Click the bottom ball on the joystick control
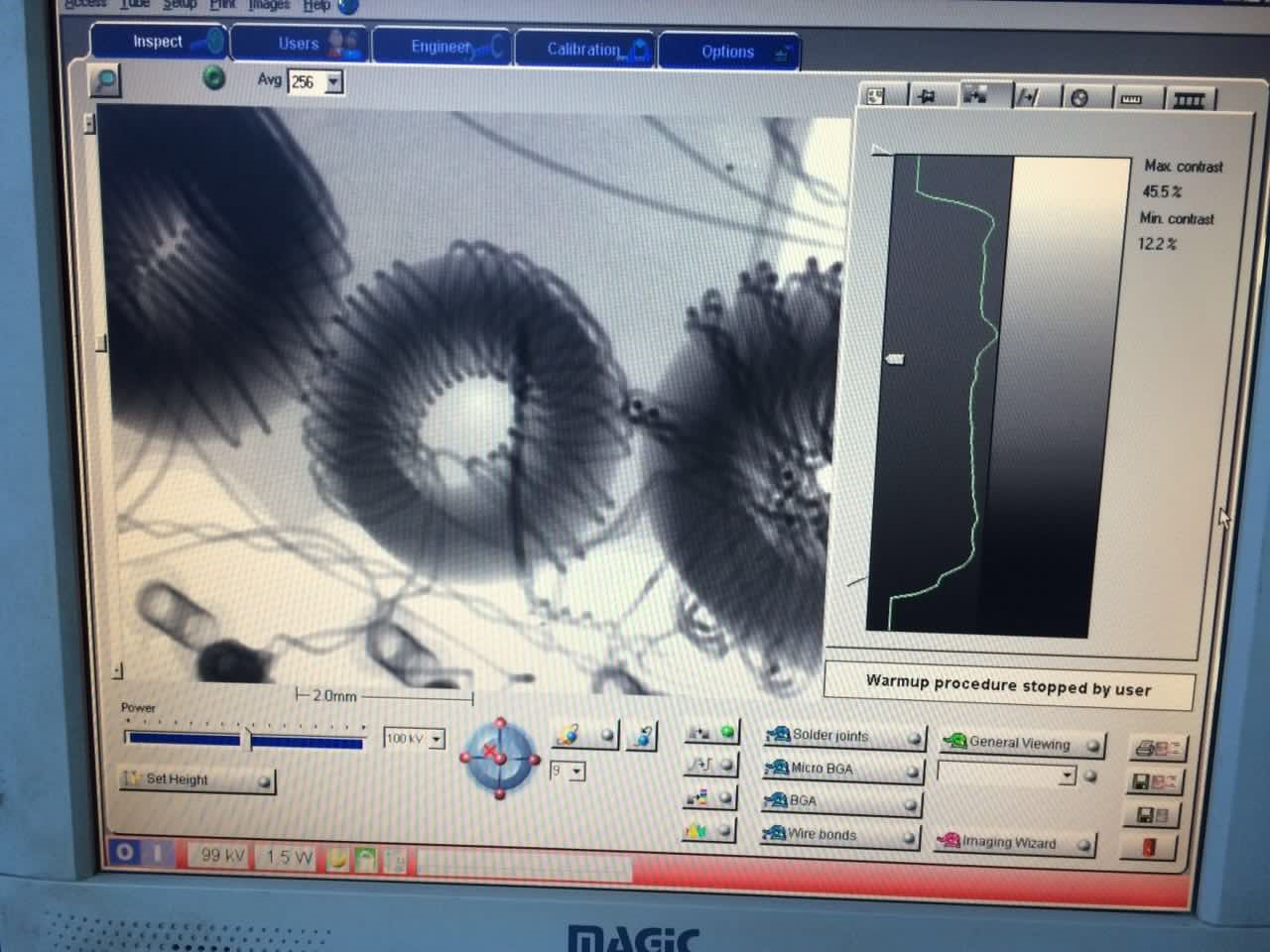 click(500, 793)
